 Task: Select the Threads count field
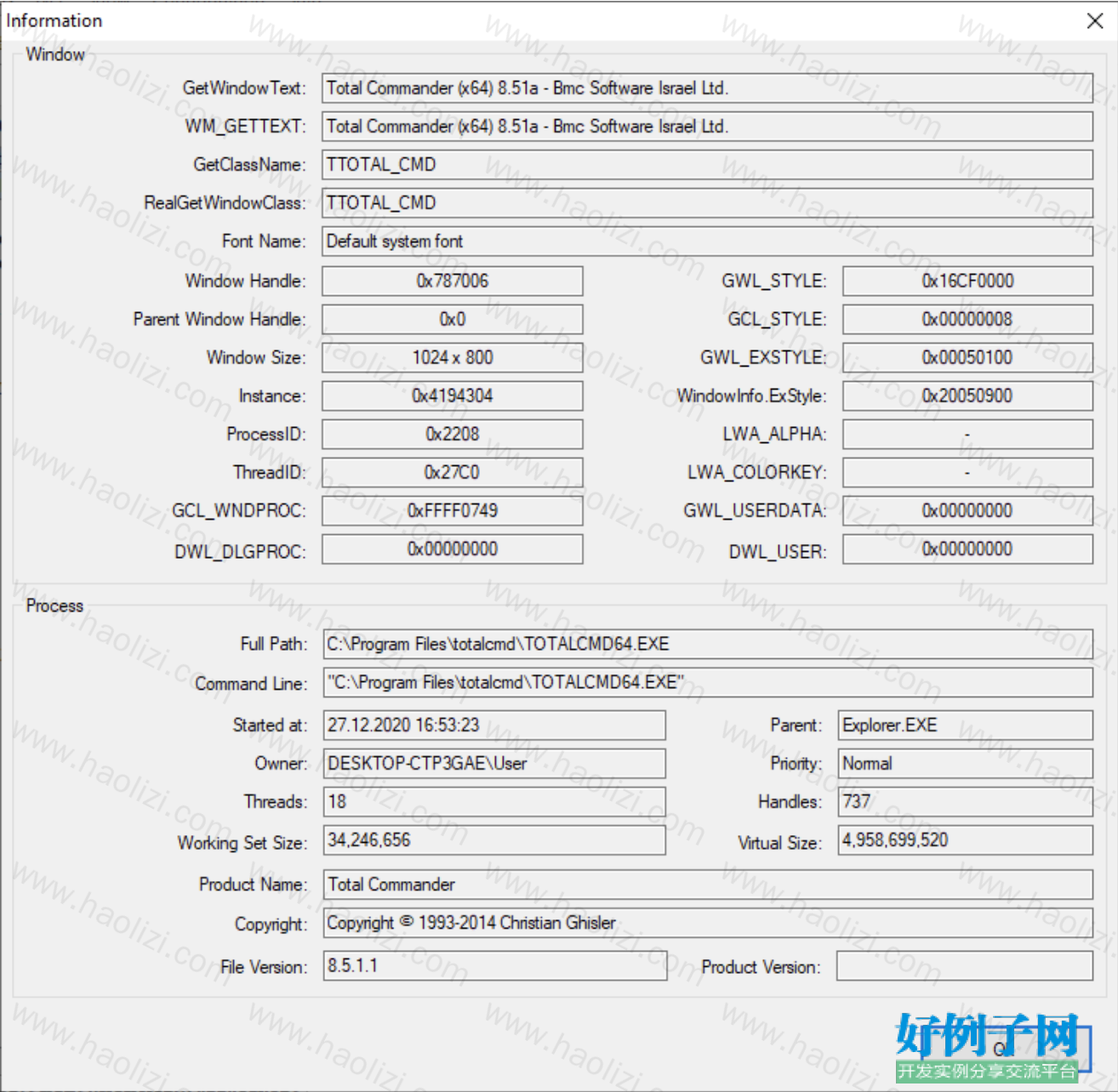[494, 802]
